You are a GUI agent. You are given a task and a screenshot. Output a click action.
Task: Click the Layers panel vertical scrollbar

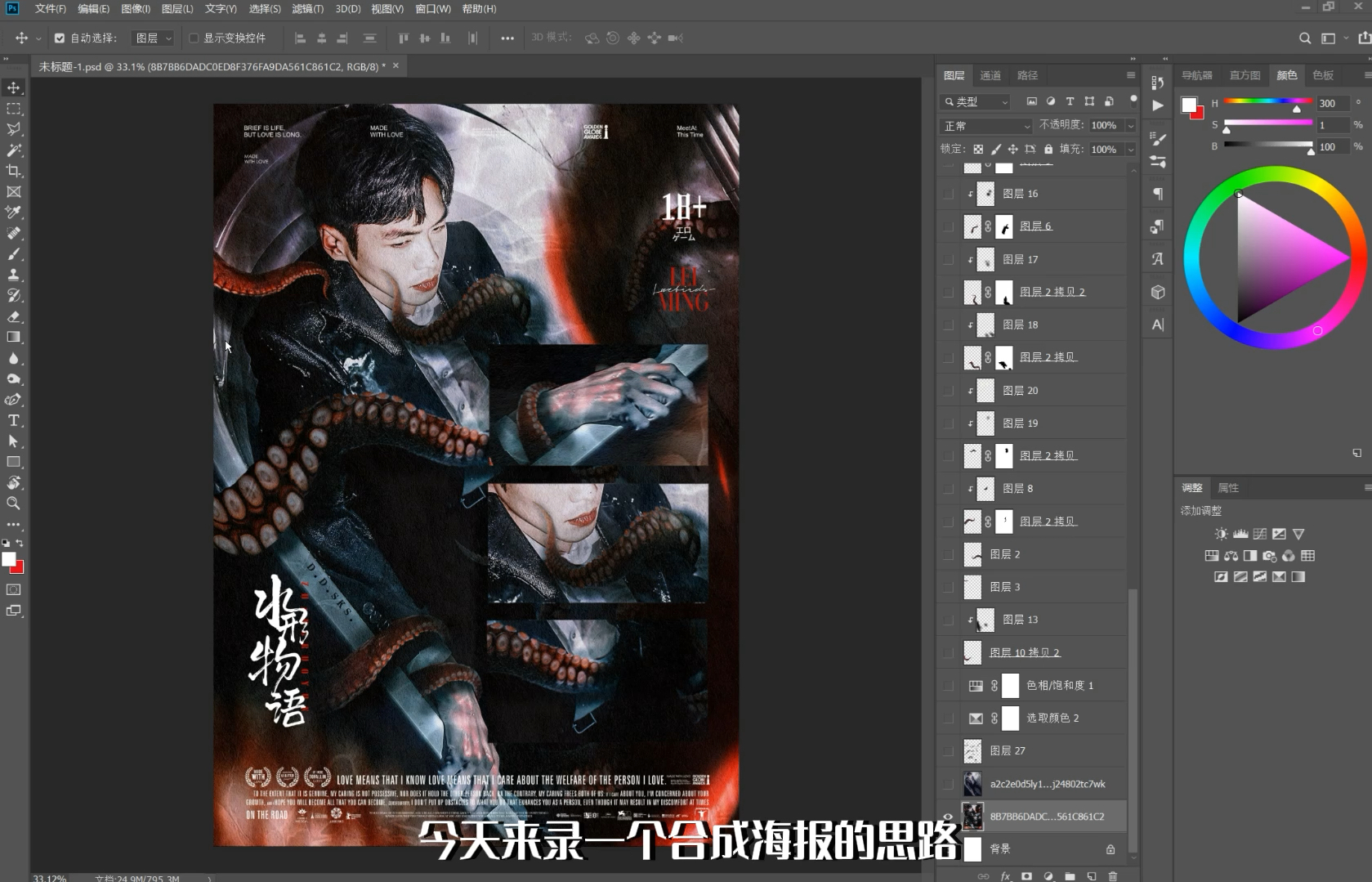(1132, 719)
